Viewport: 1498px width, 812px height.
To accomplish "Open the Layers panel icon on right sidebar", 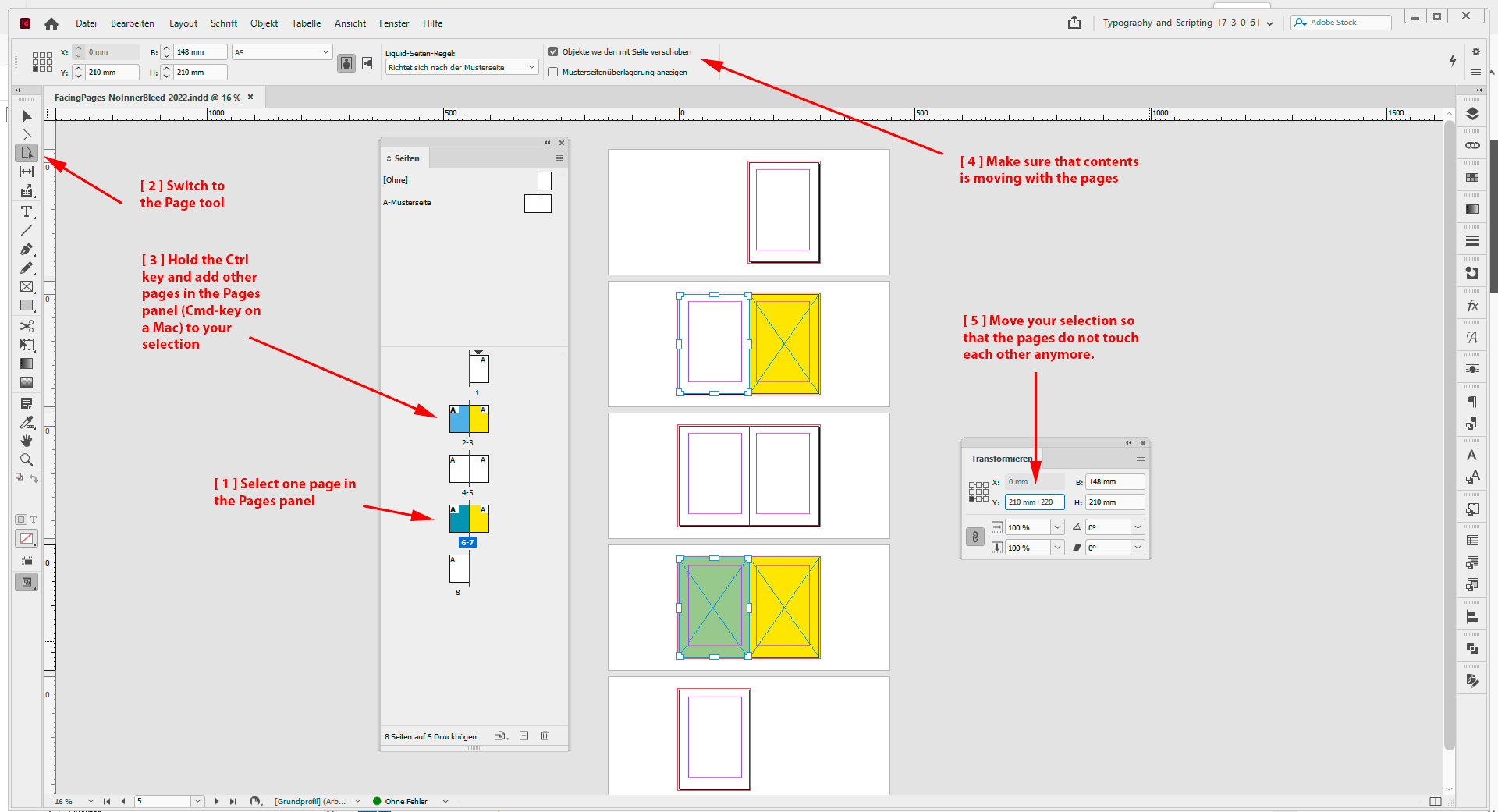I will click(1473, 113).
